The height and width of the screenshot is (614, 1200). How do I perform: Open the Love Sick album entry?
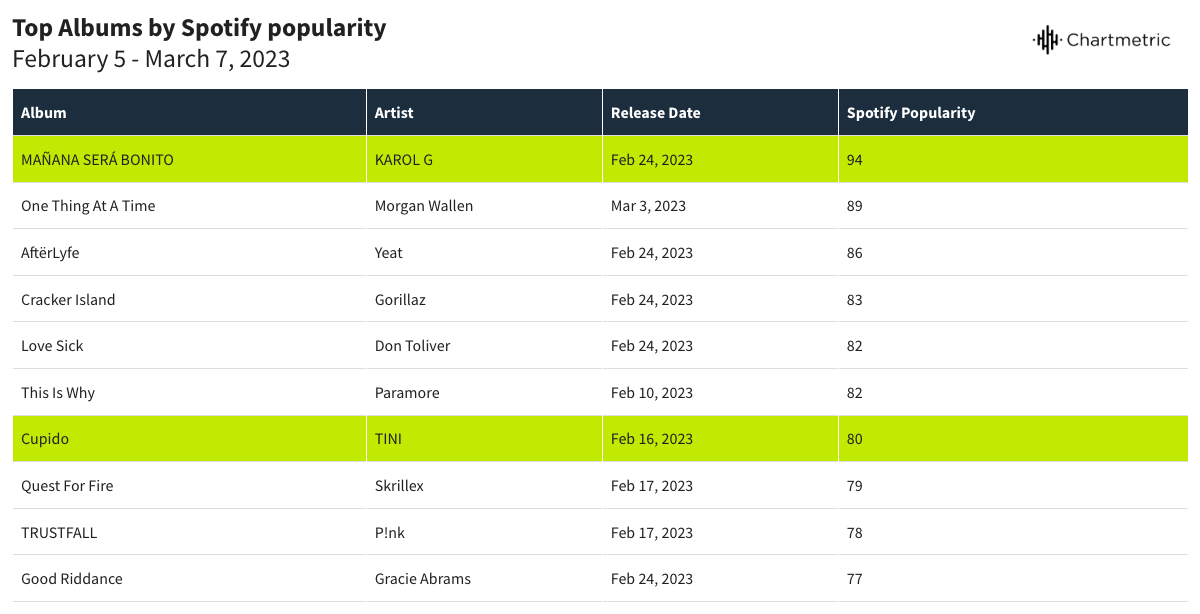pos(52,346)
